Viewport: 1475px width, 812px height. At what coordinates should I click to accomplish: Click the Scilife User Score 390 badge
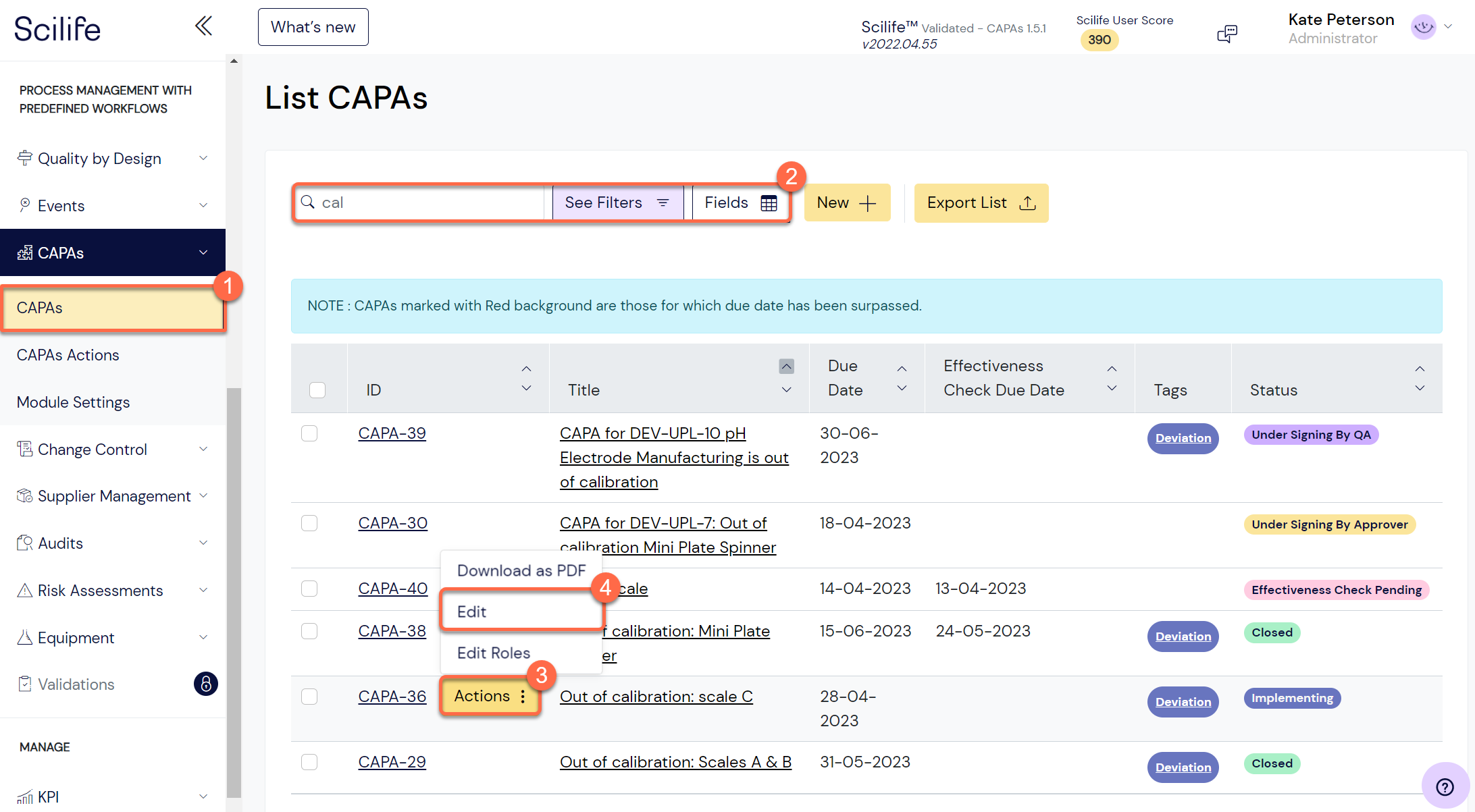click(x=1099, y=40)
